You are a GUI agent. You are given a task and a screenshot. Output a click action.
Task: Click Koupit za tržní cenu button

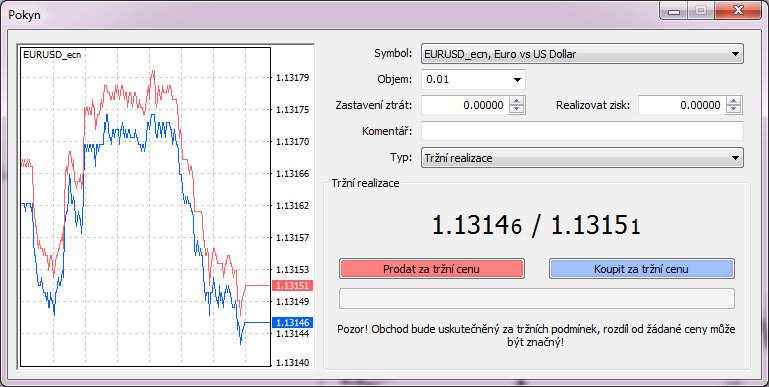641,269
